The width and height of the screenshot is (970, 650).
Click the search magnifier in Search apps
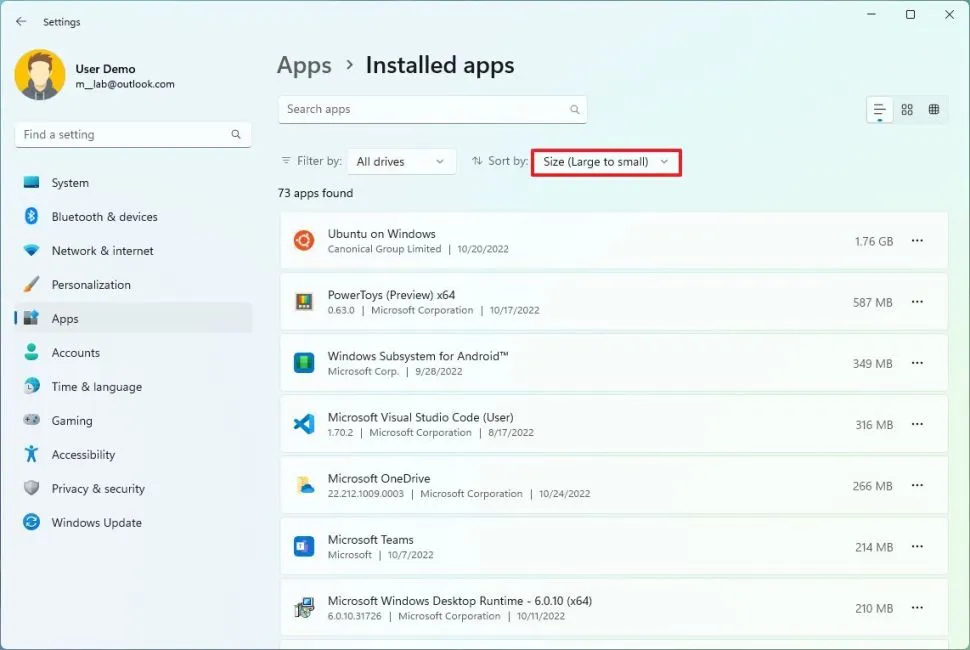click(574, 110)
